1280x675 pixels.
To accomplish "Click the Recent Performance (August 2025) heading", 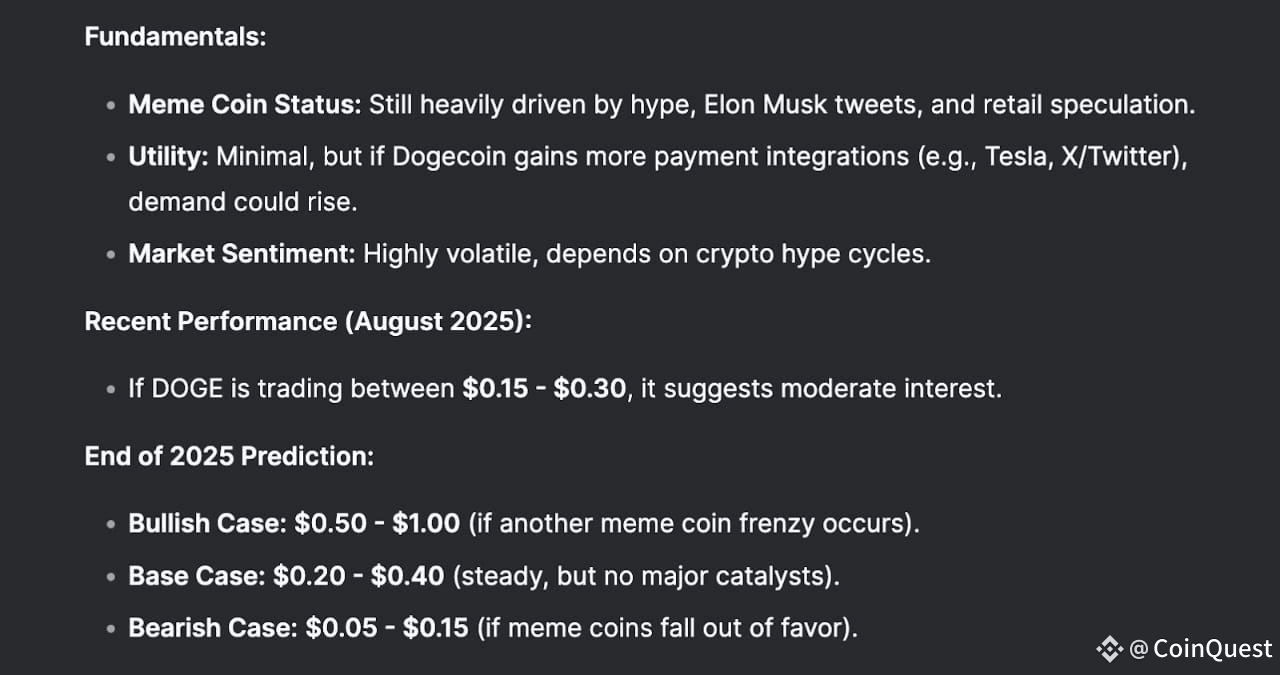I will tap(309, 321).
